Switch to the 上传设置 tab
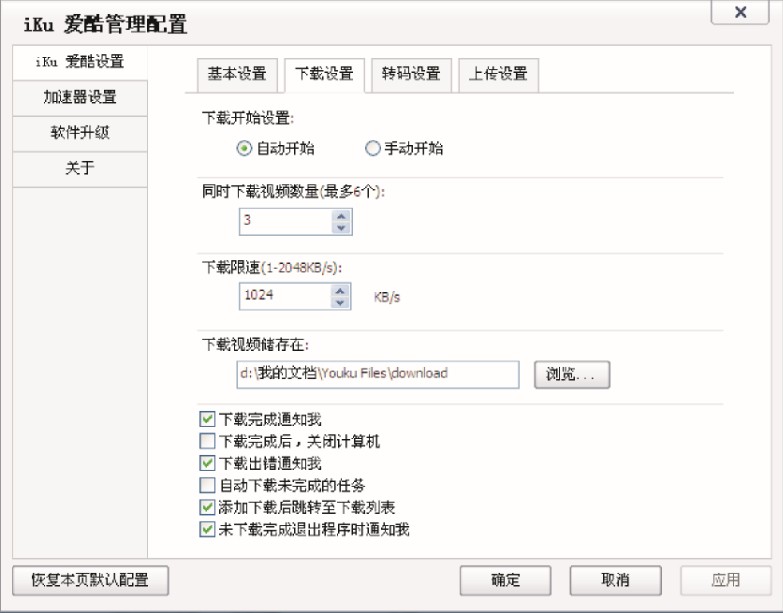 [498, 75]
